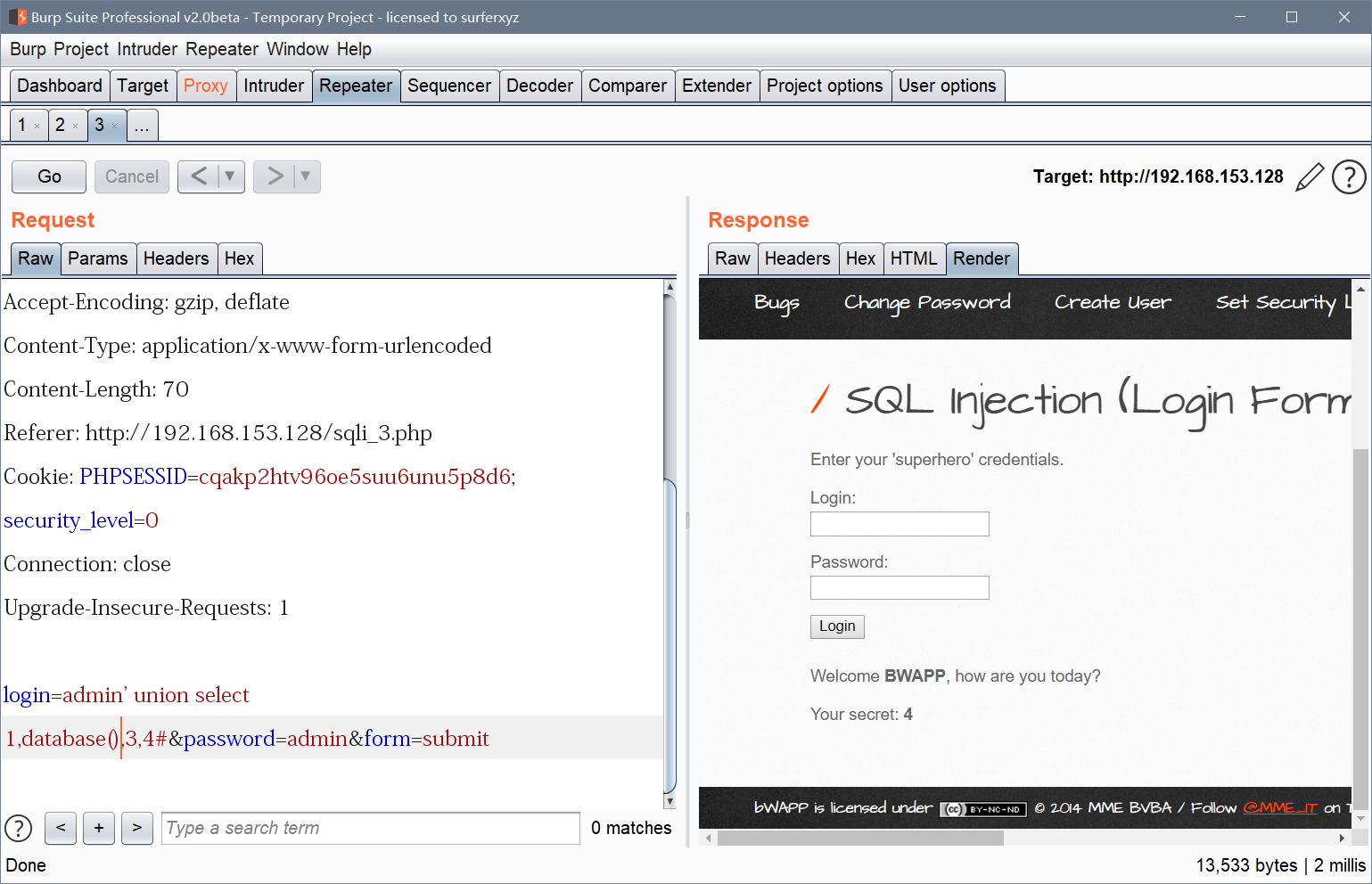
Task: Close Repeater tab 1 with its x
Action: (37, 126)
